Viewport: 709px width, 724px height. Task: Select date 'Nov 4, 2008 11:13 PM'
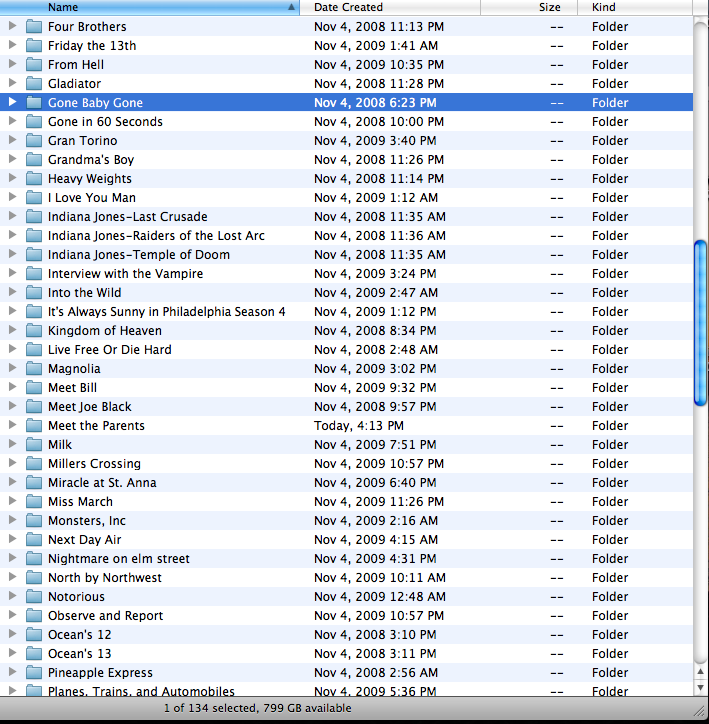(x=379, y=27)
